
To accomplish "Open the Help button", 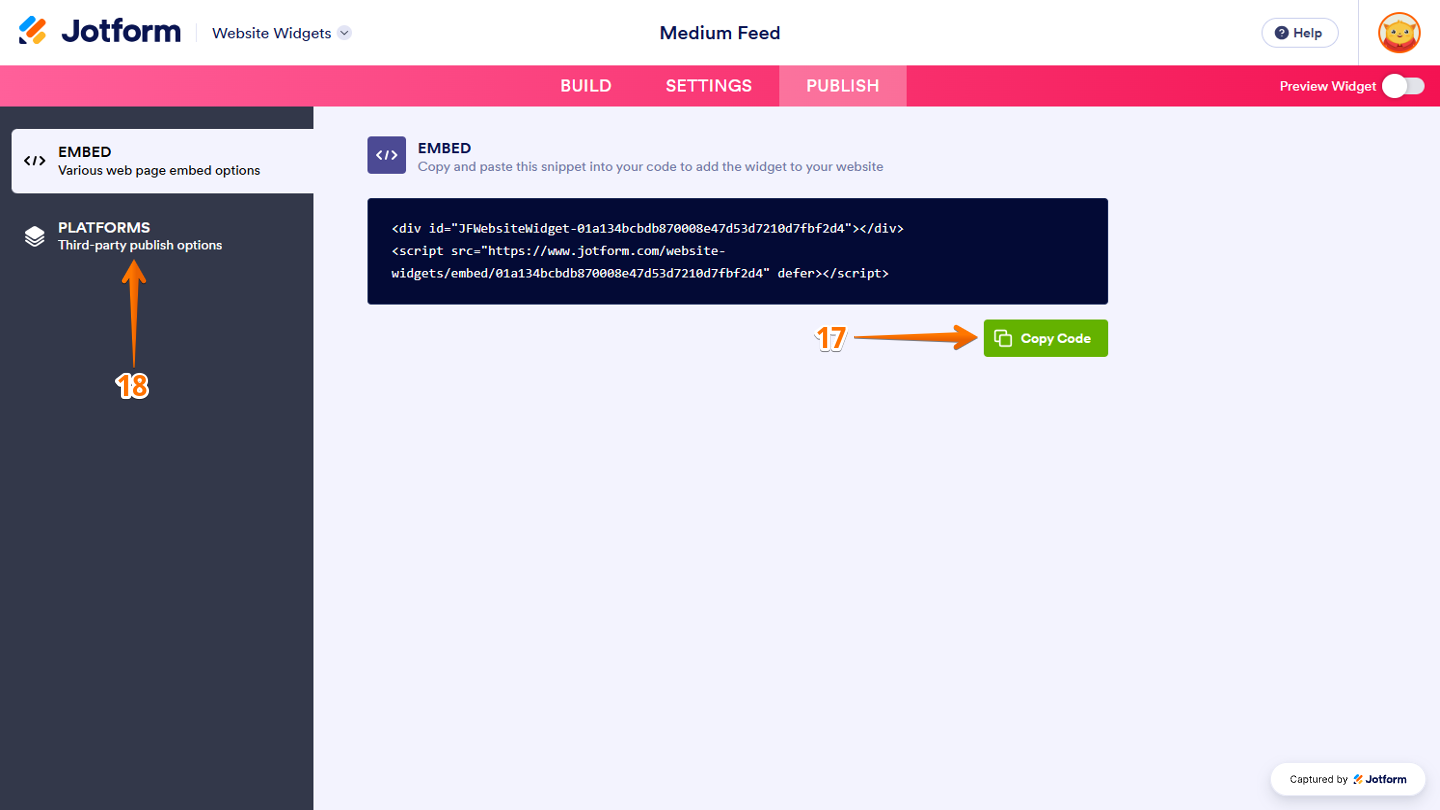I will (1299, 33).
